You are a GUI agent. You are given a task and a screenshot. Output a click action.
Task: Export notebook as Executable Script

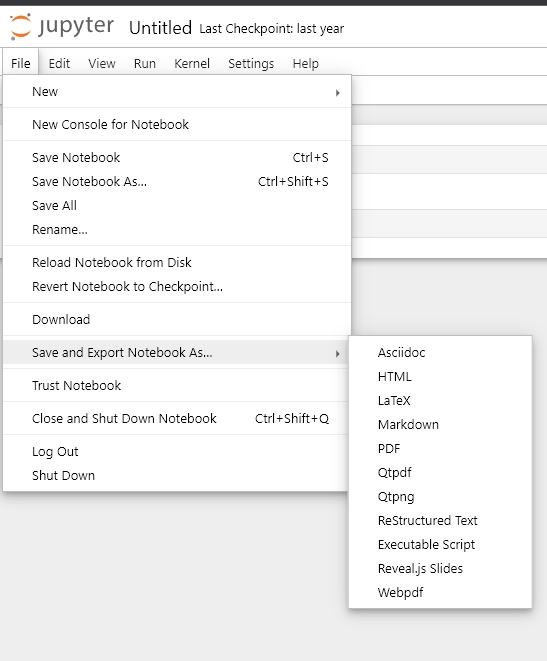point(440,544)
